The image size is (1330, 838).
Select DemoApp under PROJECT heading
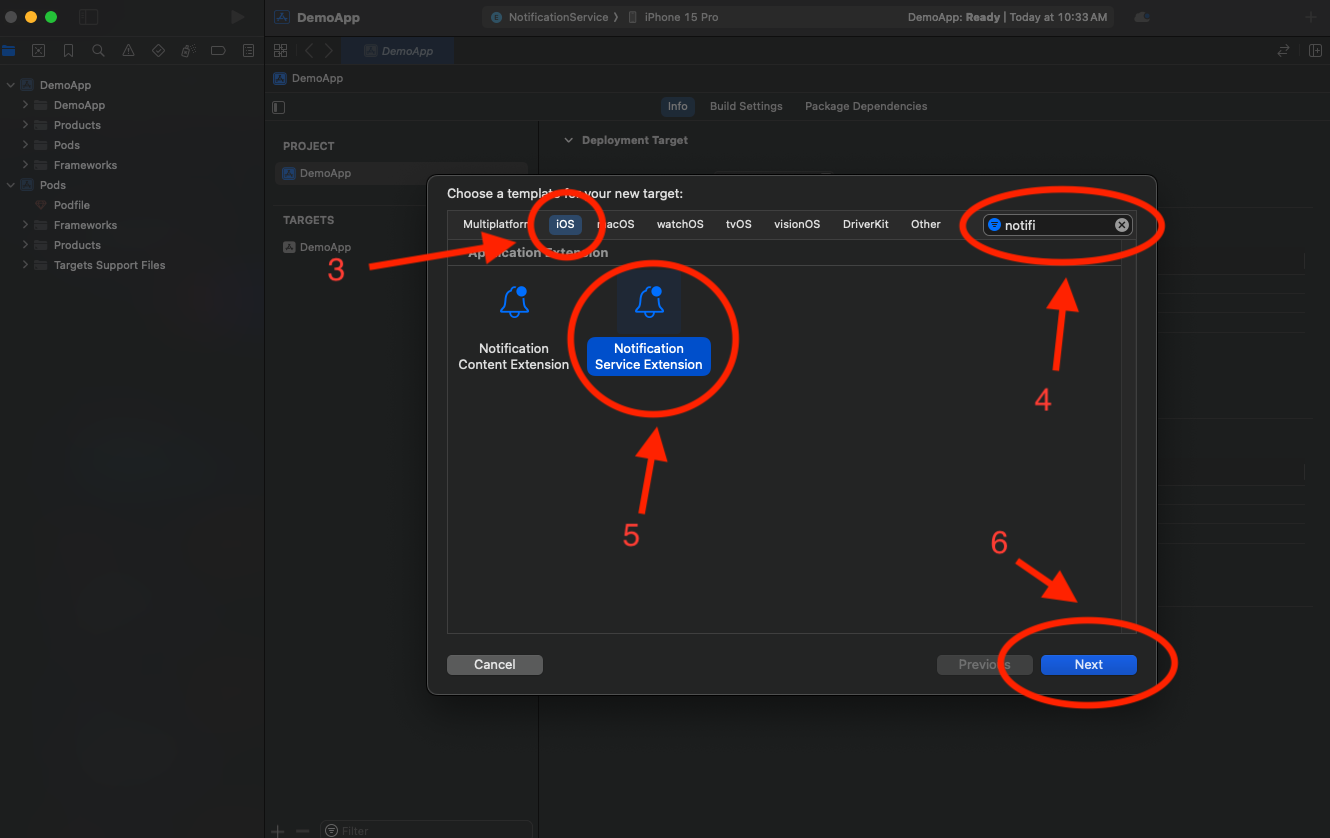pyautogui.click(x=400, y=173)
